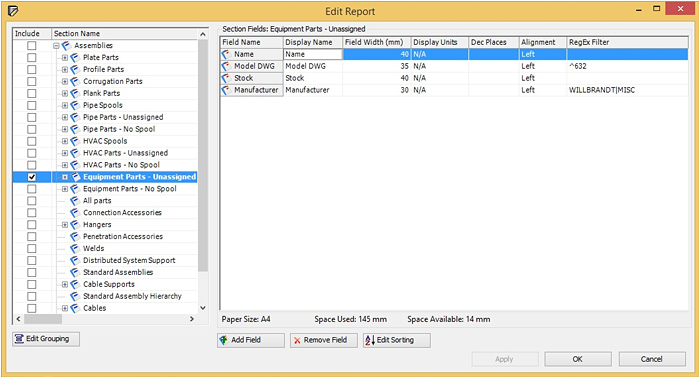
Task: Click the Profile Parts section icon
Action: click(x=75, y=70)
